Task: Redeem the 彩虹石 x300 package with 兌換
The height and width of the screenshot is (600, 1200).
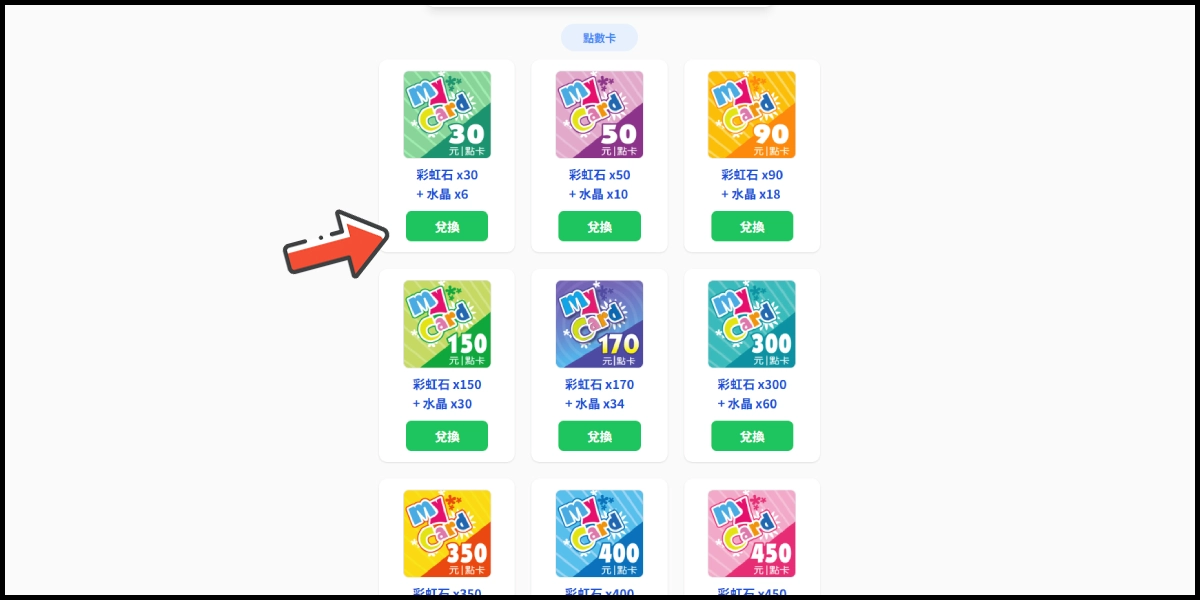Action: tap(752, 436)
